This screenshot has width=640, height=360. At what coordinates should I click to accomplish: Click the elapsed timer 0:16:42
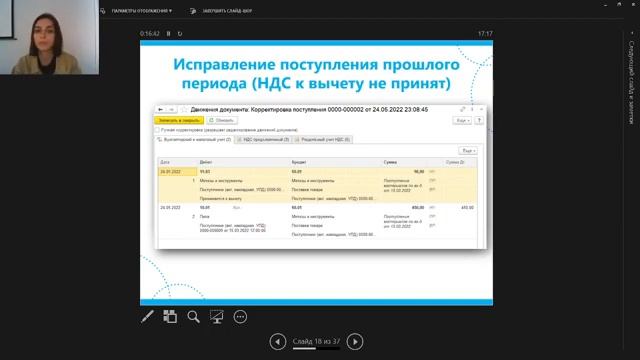[x=149, y=34]
